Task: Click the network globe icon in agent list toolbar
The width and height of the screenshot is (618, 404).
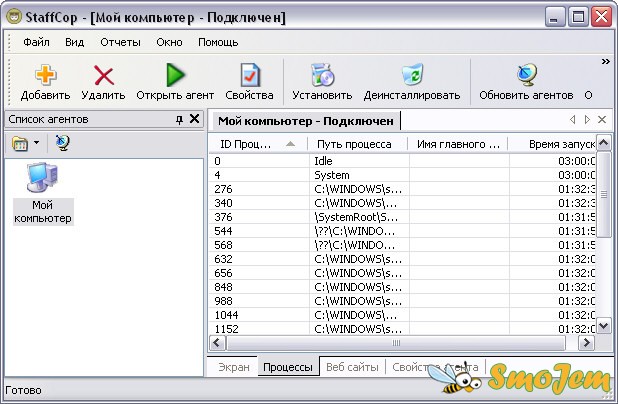Action: (62, 143)
